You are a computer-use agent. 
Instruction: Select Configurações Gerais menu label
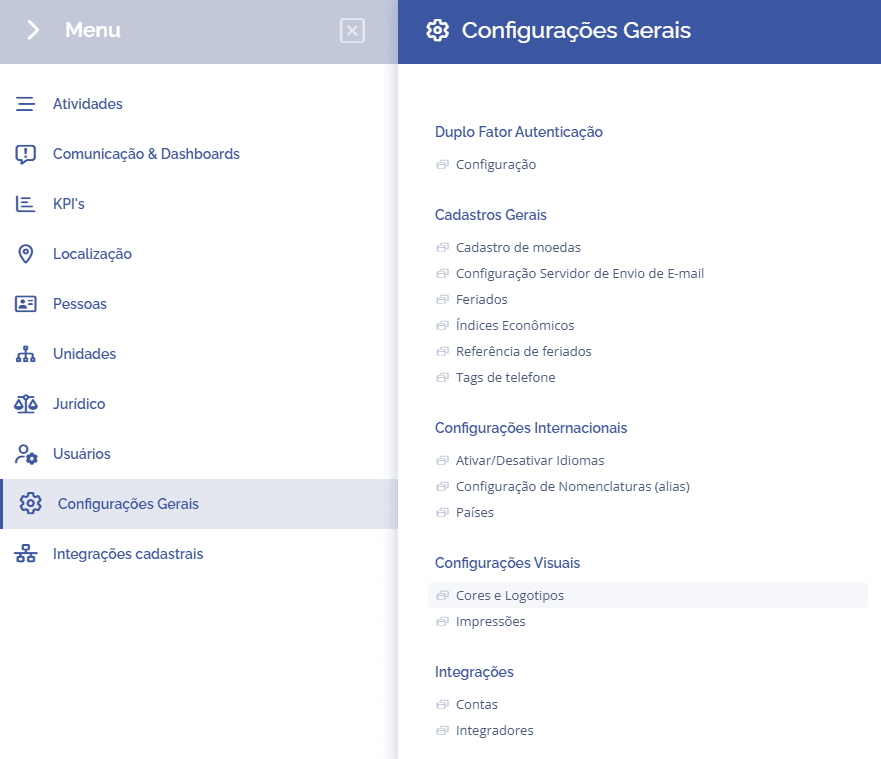point(128,504)
